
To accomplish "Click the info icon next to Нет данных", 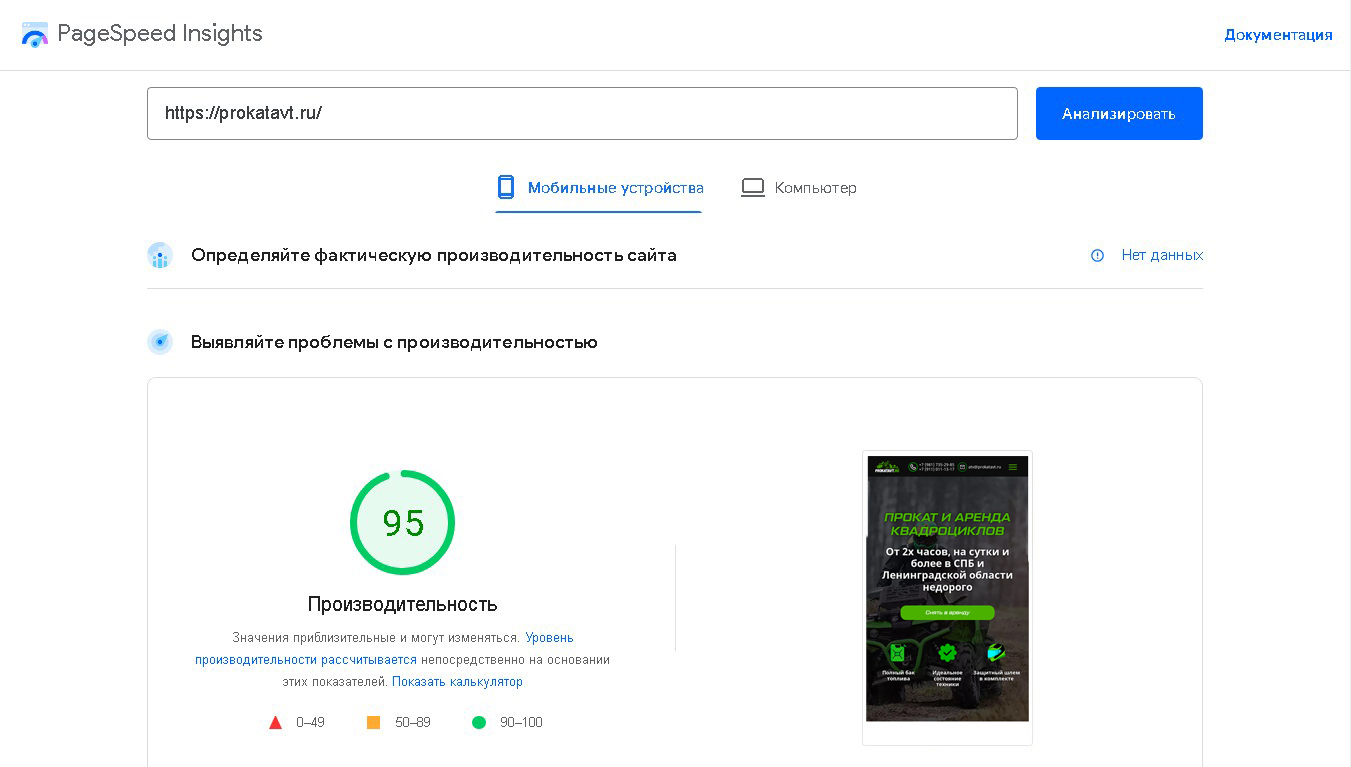I will click(x=1097, y=255).
